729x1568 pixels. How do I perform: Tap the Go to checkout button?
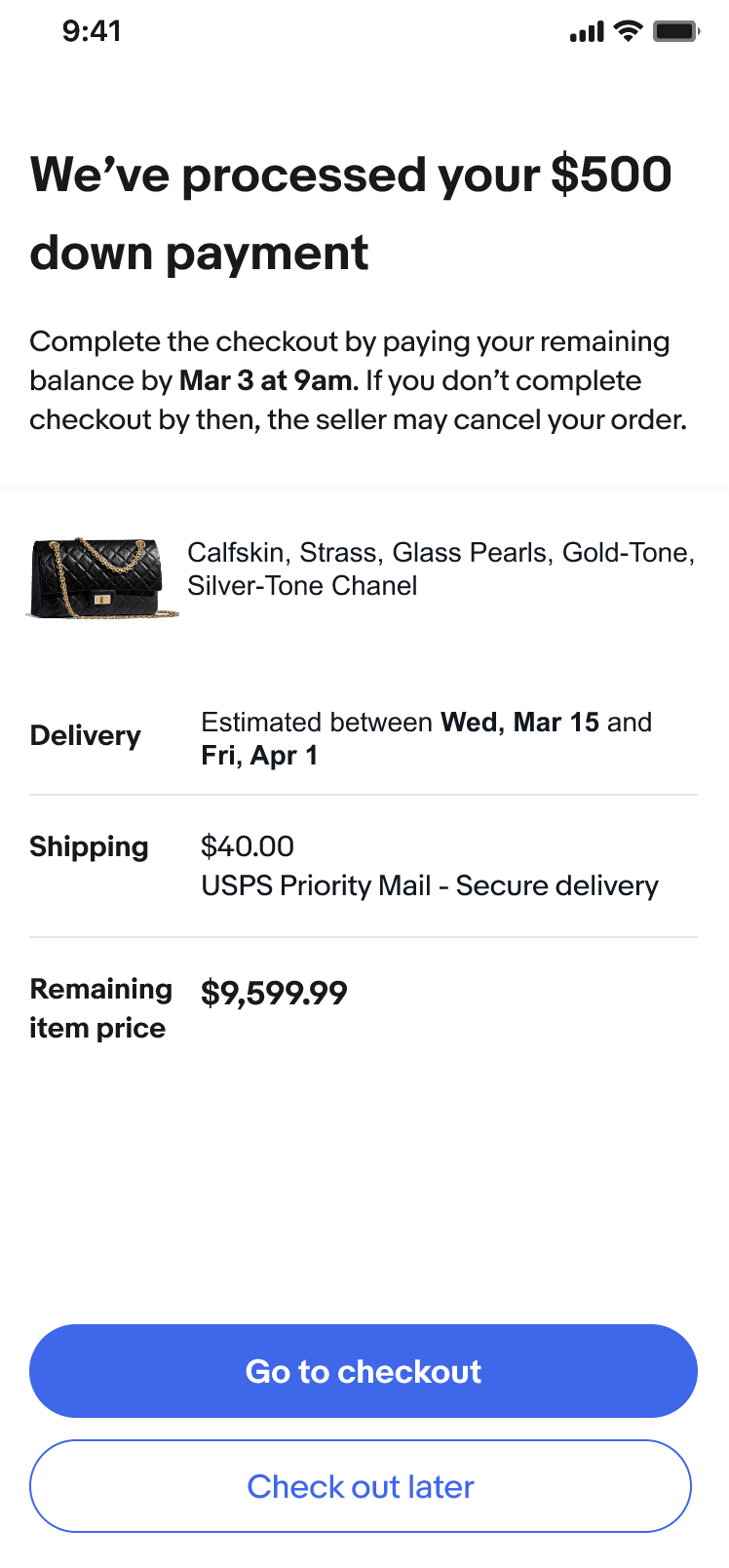point(364,1370)
